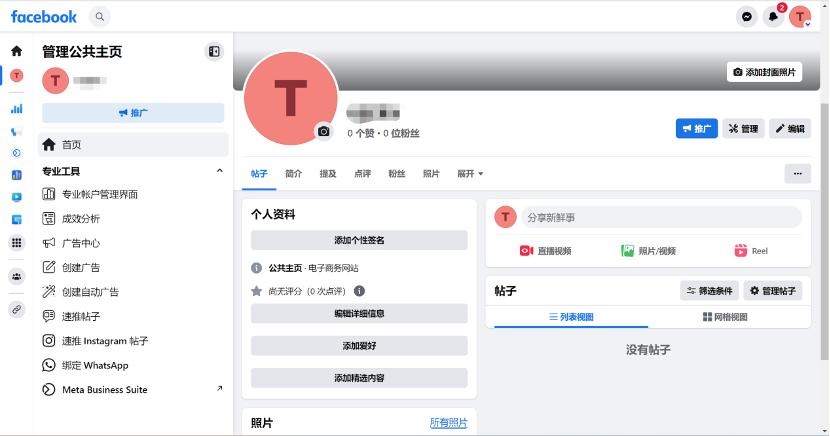
Task: Switch to 列表视图 list view
Action: [571, 317]
